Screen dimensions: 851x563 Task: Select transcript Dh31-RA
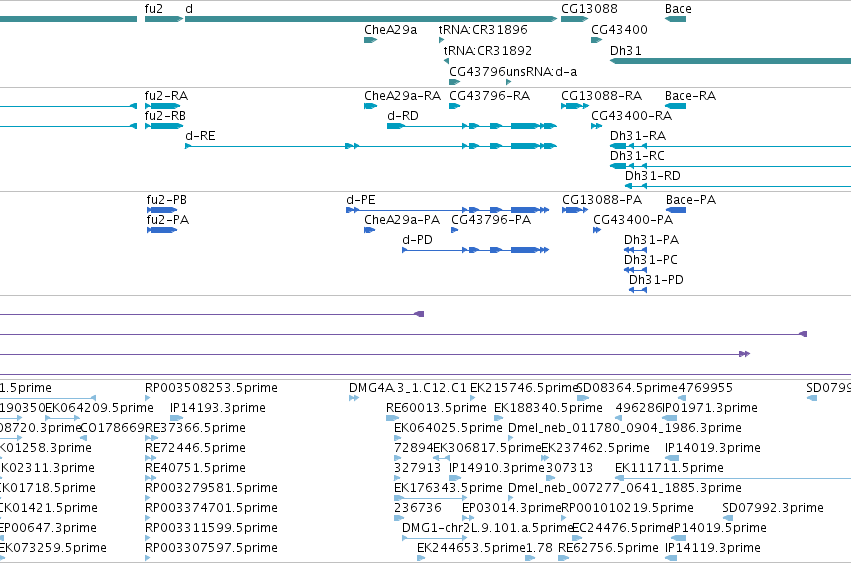pos(731,146)
